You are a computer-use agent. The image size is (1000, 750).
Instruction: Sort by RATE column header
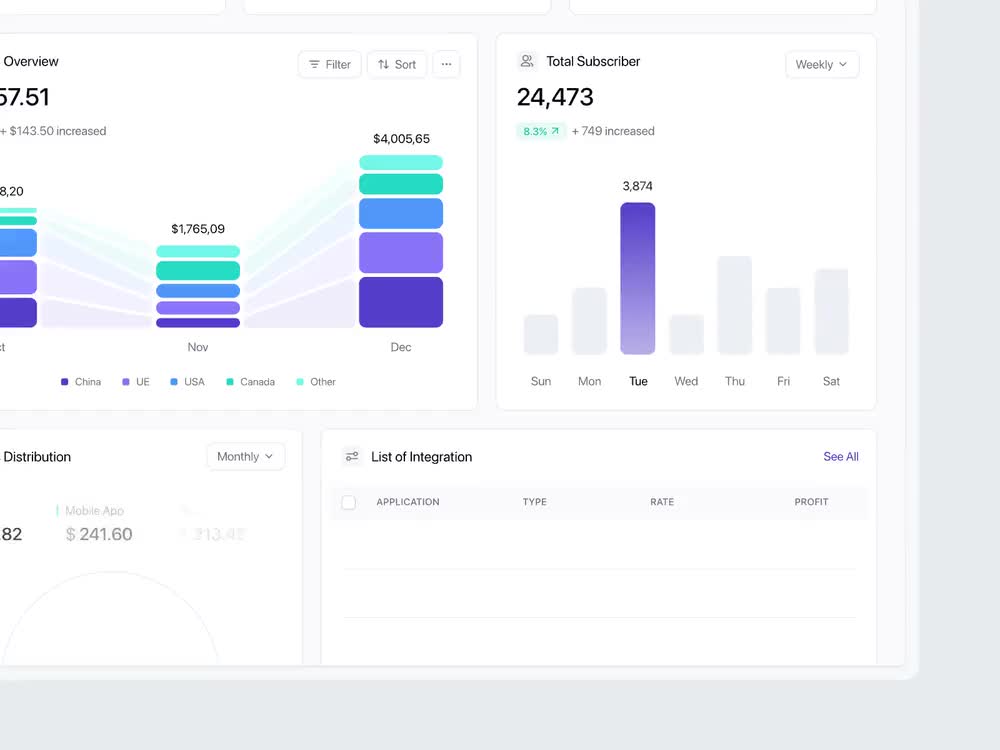[x=662, y=502]
